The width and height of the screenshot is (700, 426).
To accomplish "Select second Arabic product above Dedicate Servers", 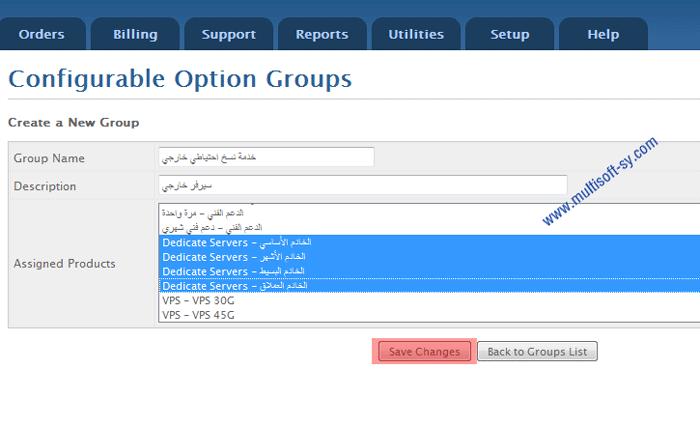I will (x=429, y=228).
